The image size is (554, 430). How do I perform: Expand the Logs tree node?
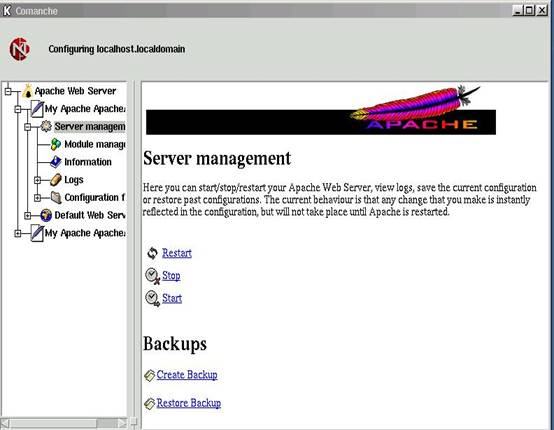tap(37, 180)
